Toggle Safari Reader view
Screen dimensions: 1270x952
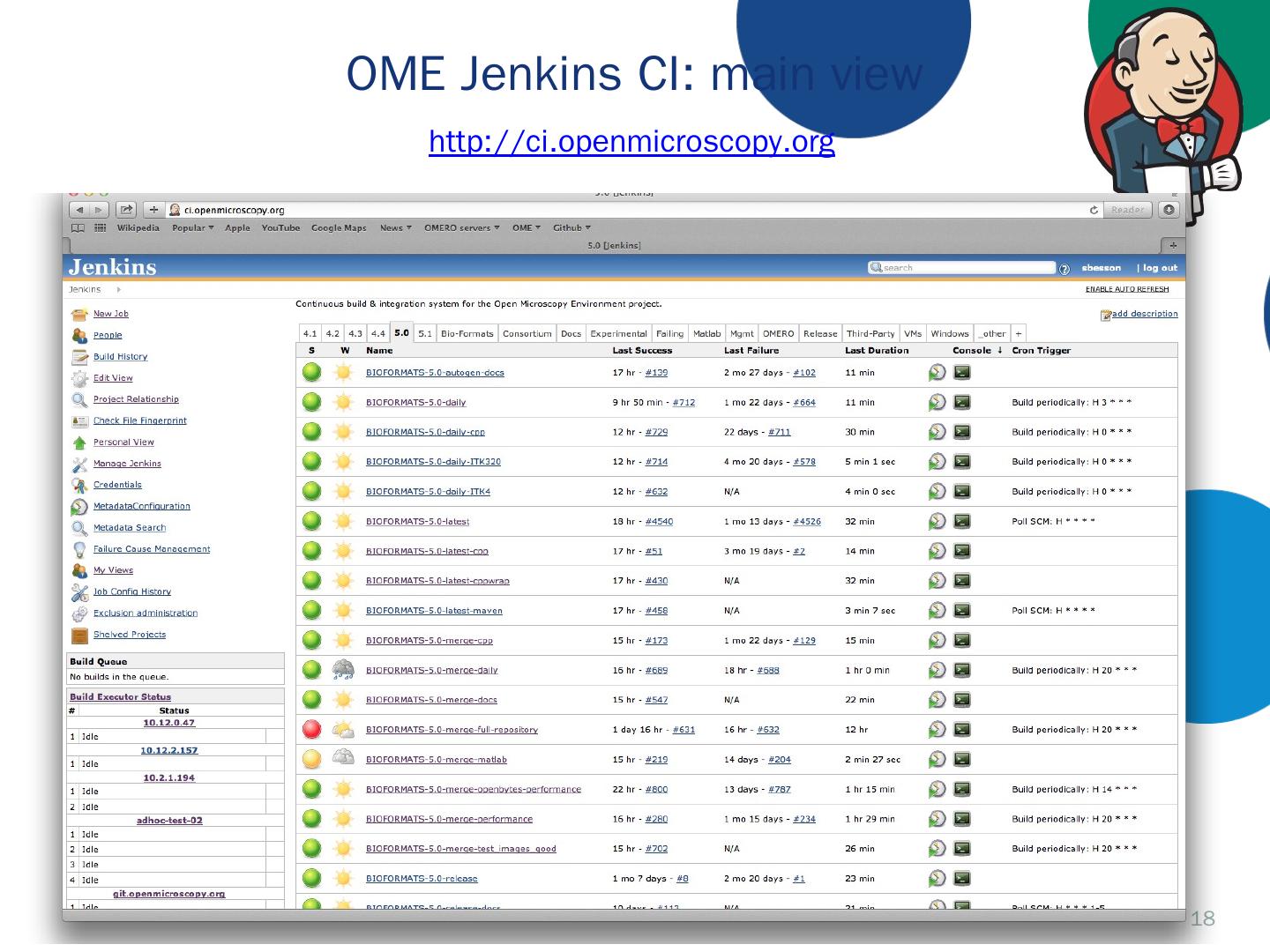(x=1127, y=210)
